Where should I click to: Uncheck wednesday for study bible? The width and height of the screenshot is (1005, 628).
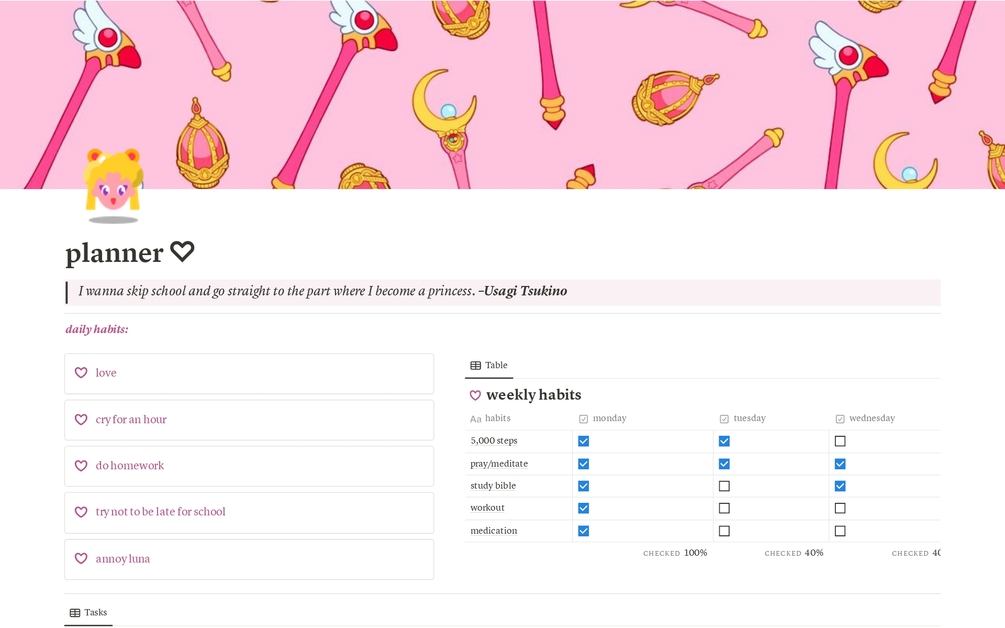point(840,486)
